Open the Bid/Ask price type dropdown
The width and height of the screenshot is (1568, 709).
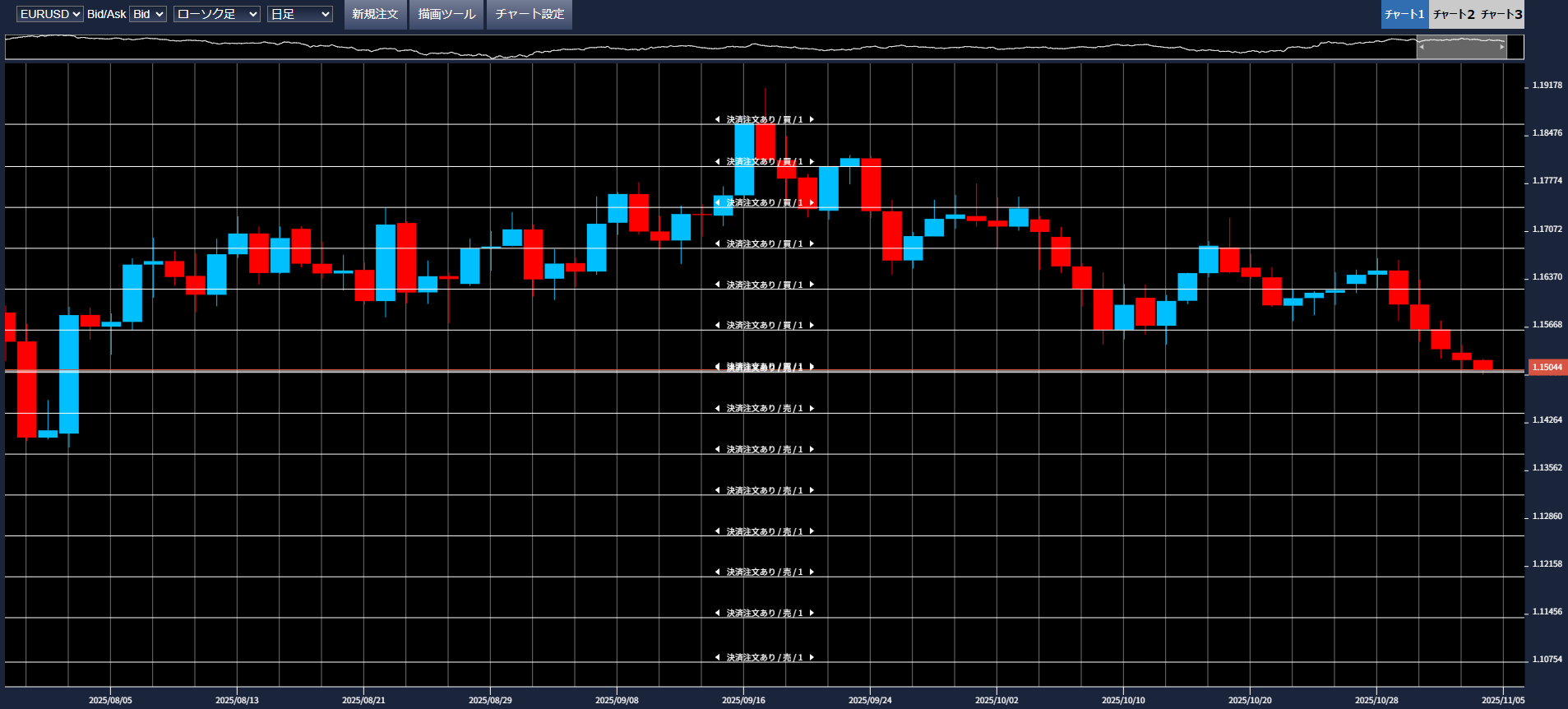pos(148,14)
